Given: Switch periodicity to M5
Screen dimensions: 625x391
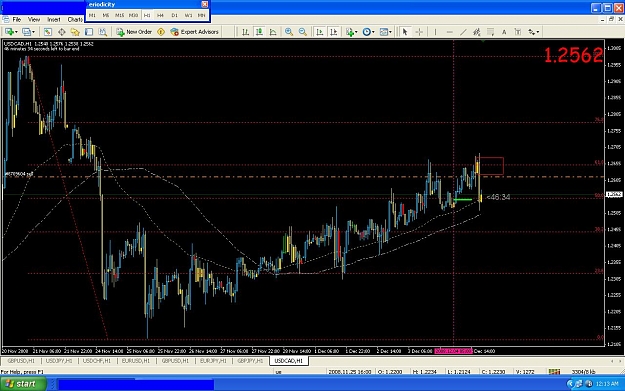Looking at the screenshot, I should pyautogui.click(x=106, y=15).
